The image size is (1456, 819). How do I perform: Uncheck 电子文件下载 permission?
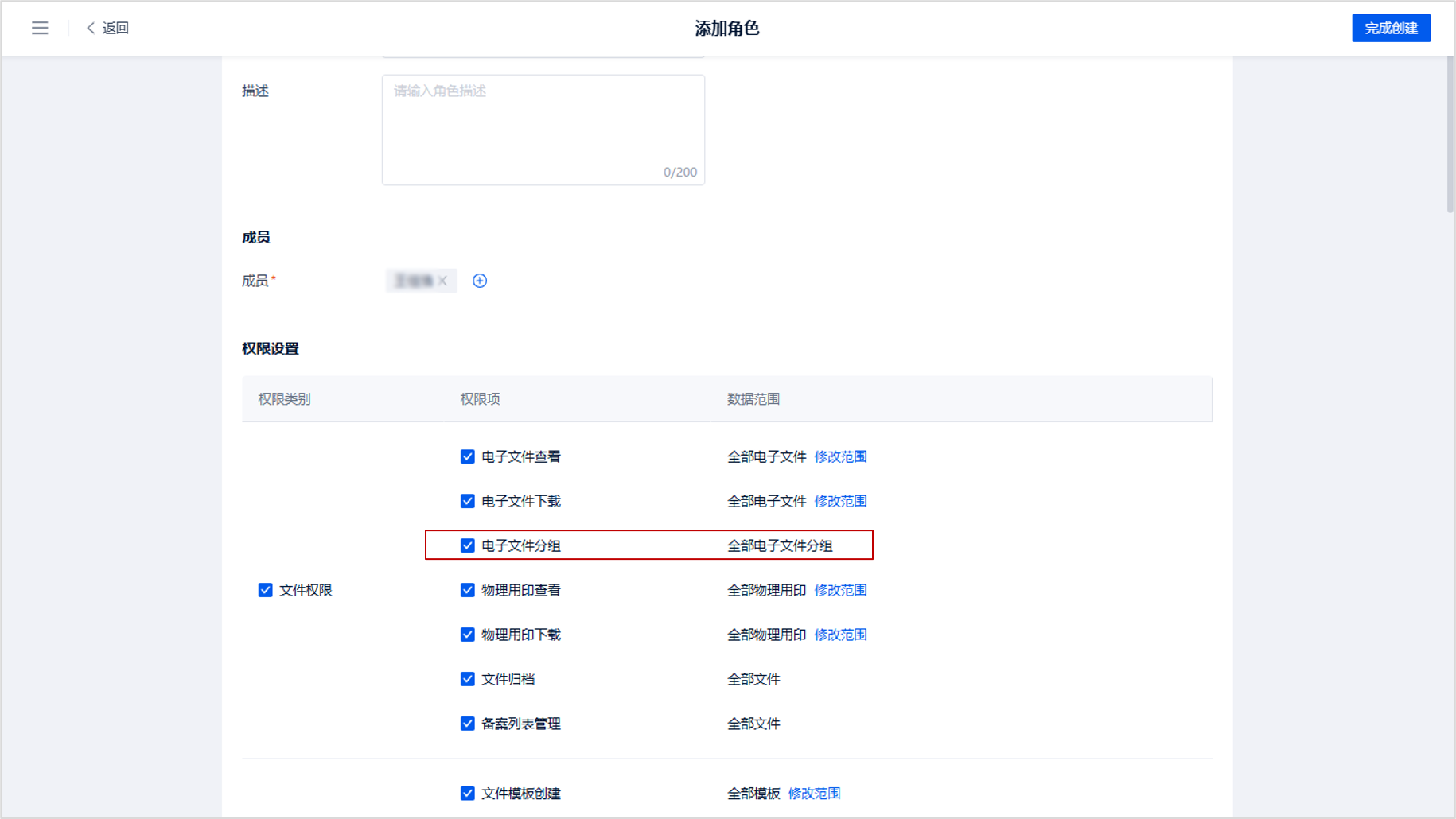[x=468, y=501]
